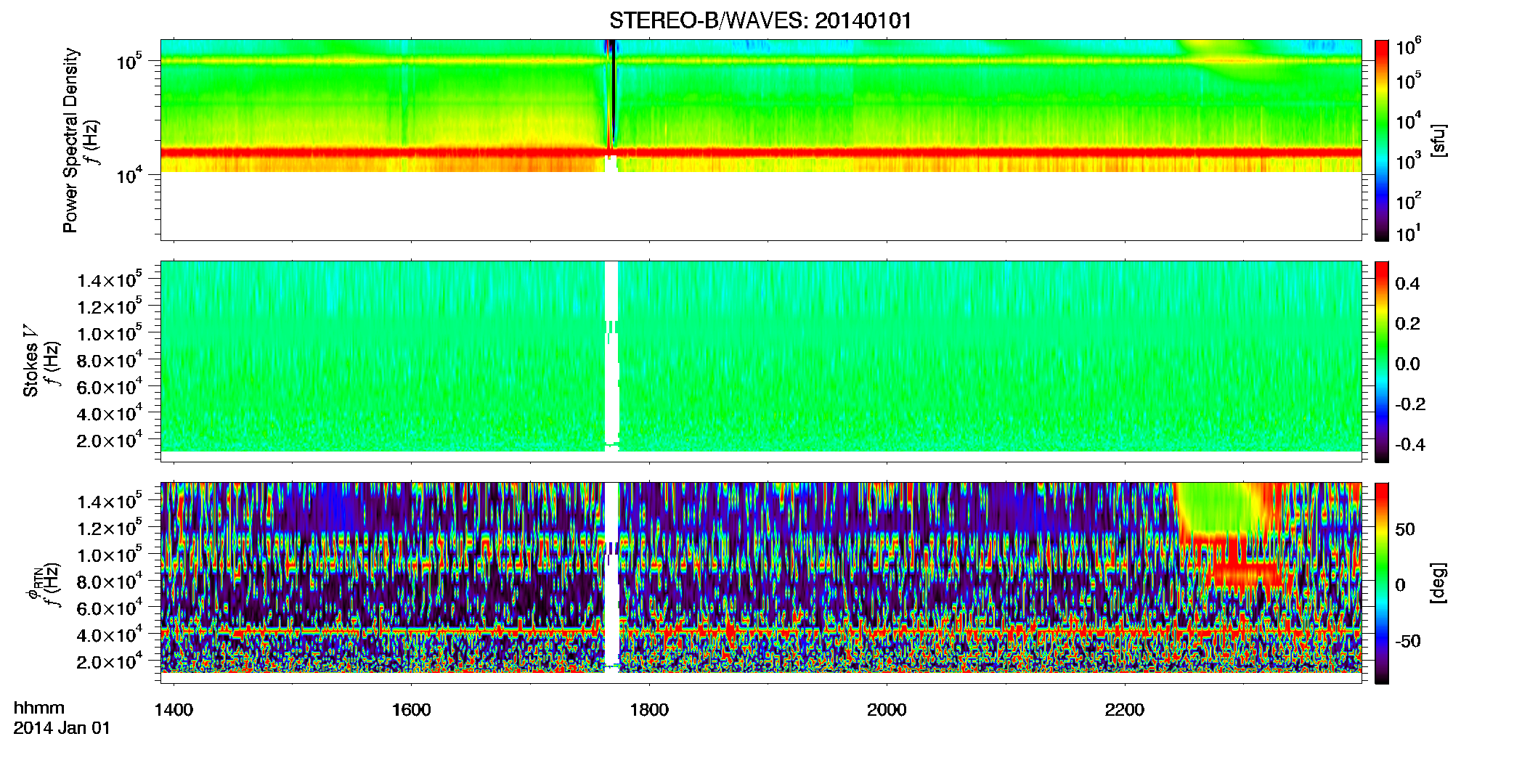This screenshot has width=1522, height=784.
Task: Click the green-red burst after 2200 in bottom panel
Action: (1234, 537)
